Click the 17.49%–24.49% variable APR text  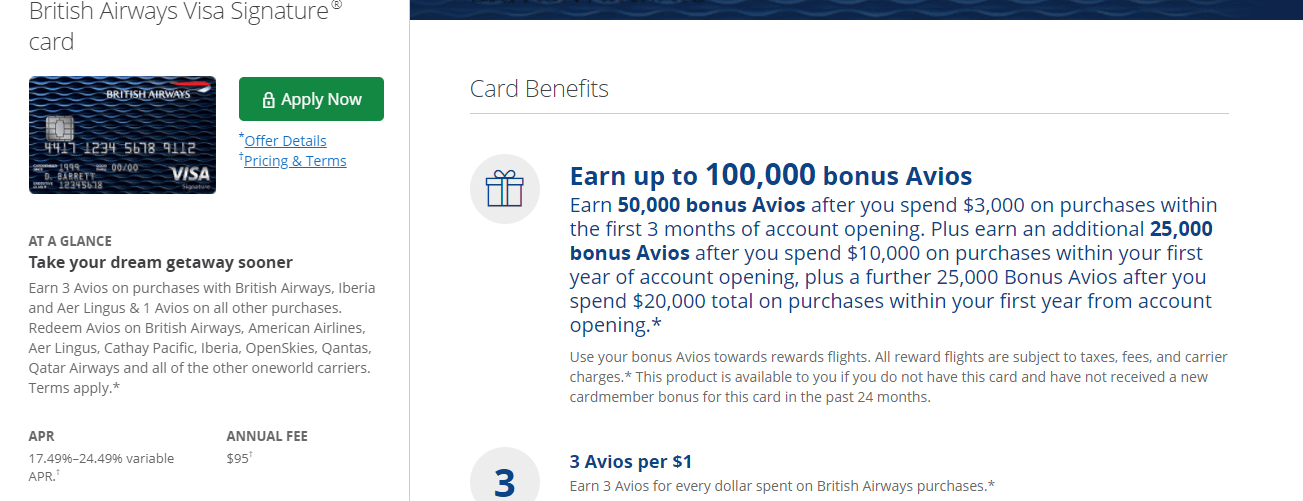point(101,467)
